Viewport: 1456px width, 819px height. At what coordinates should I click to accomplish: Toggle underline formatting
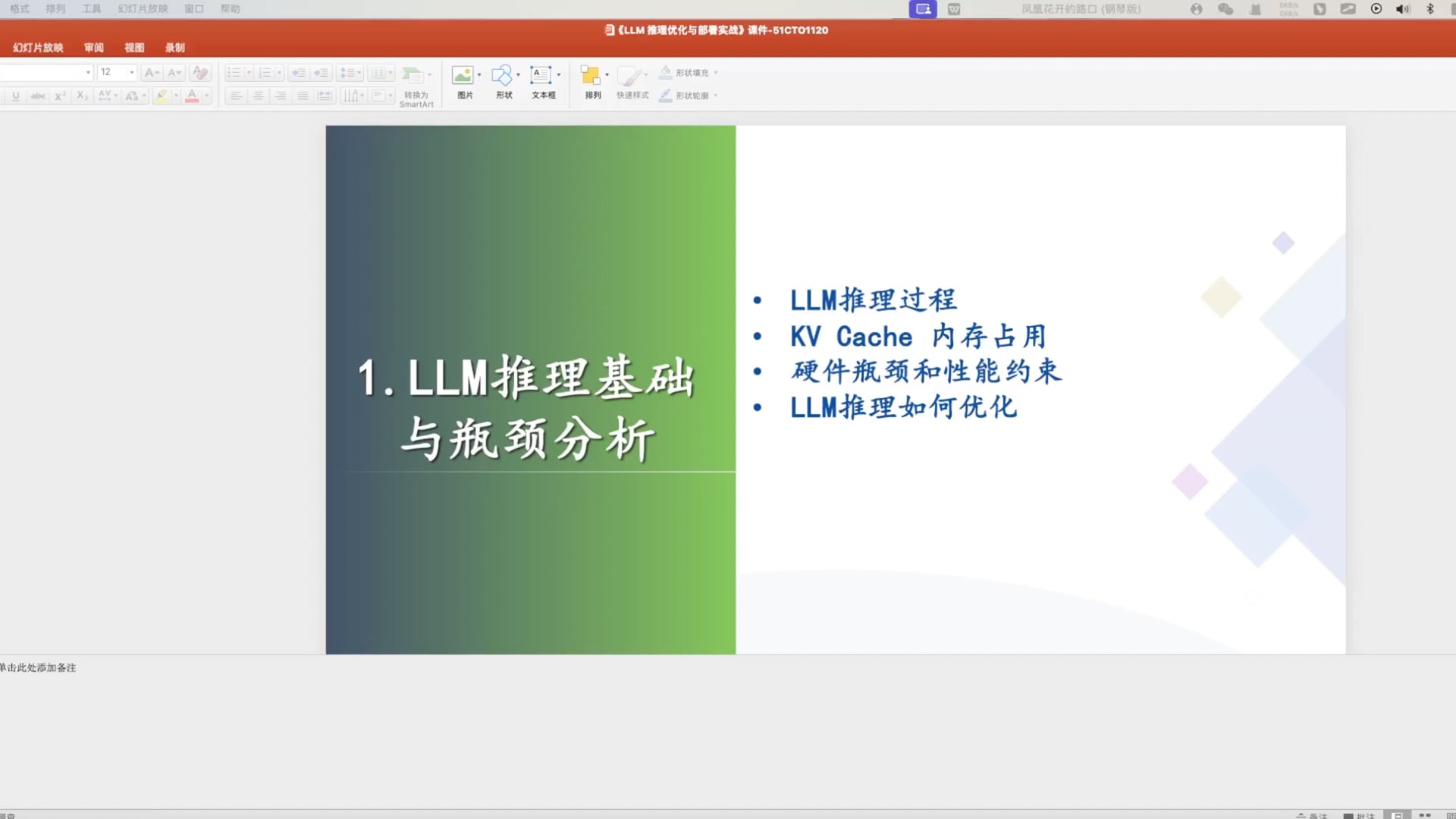[15, 96]
